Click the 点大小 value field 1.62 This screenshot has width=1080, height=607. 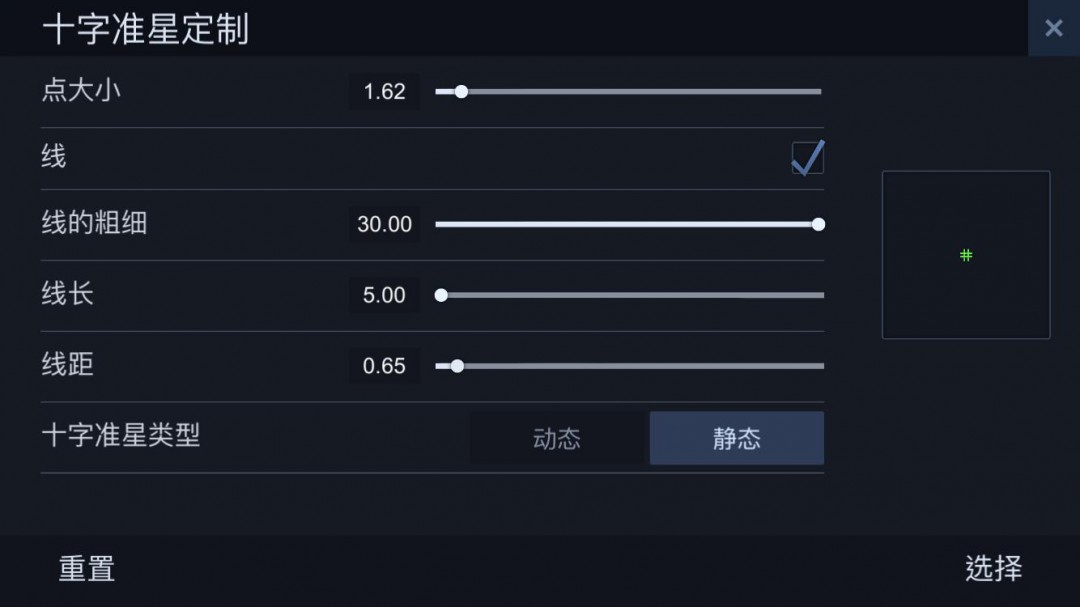(x=384, y=92)
